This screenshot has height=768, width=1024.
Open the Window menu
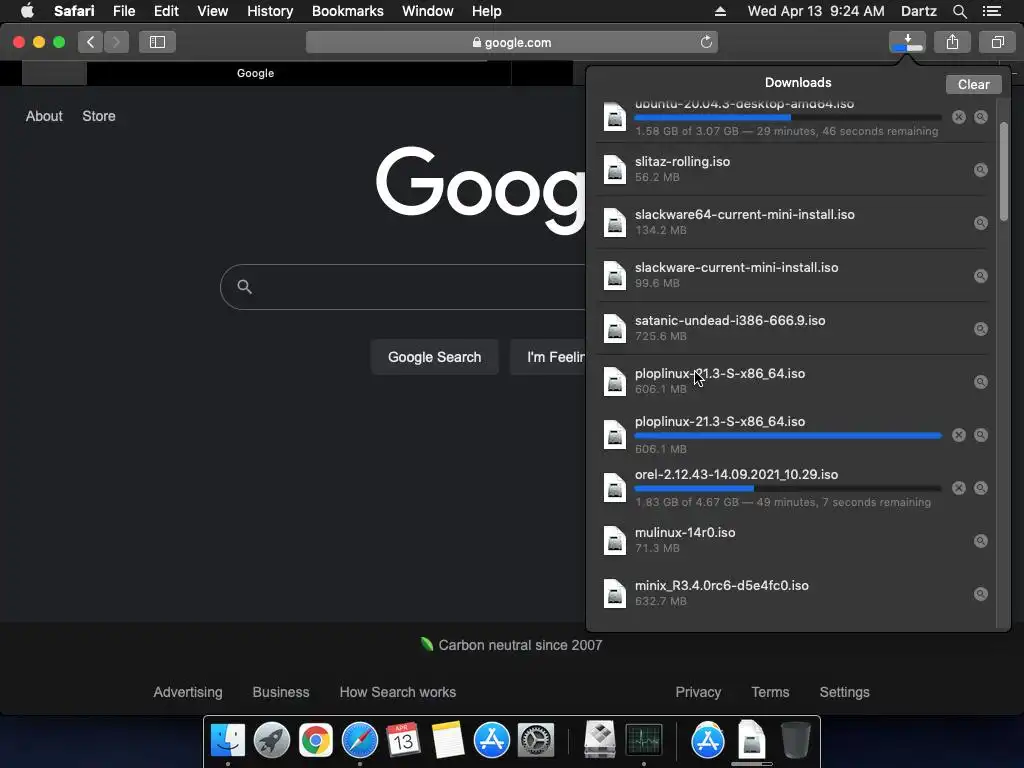[428, 11]
